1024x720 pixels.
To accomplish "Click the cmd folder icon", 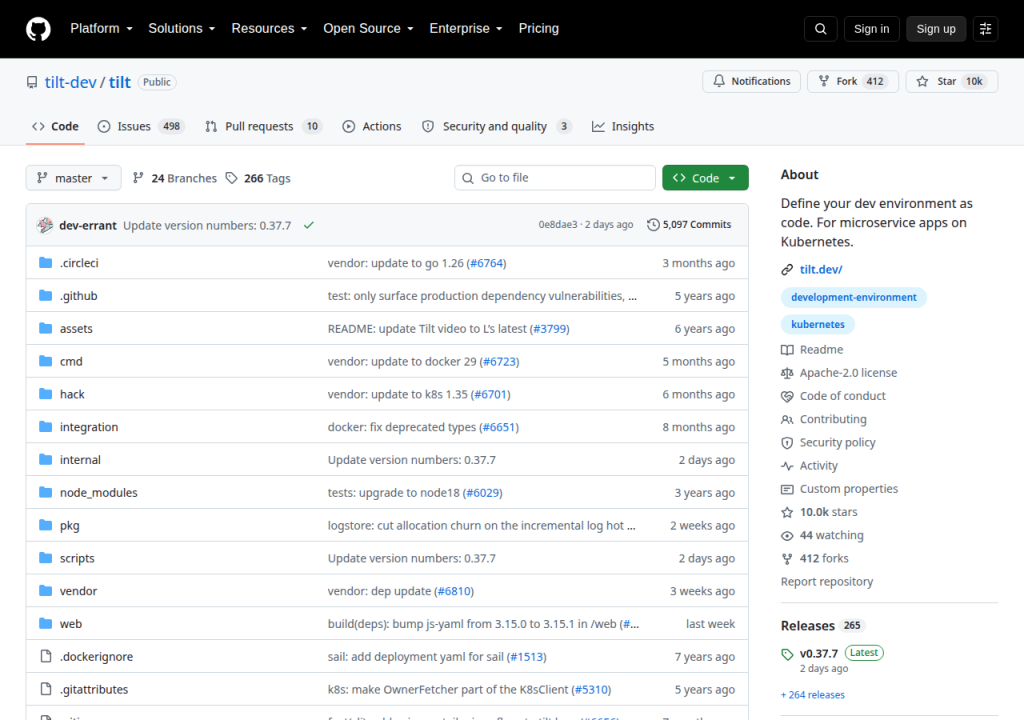I will click(46, 361).
